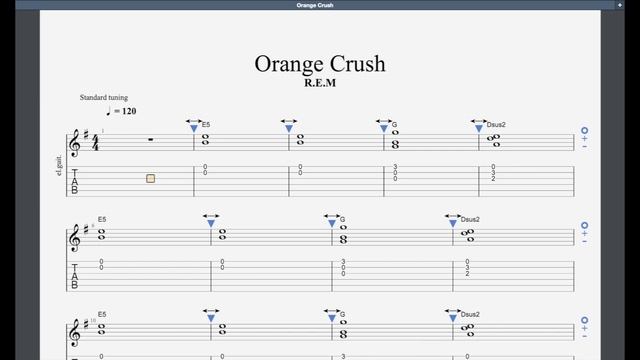Click plus icon at end of third system
The width and height of the screenshot is (640, 360).
[584, 328]
